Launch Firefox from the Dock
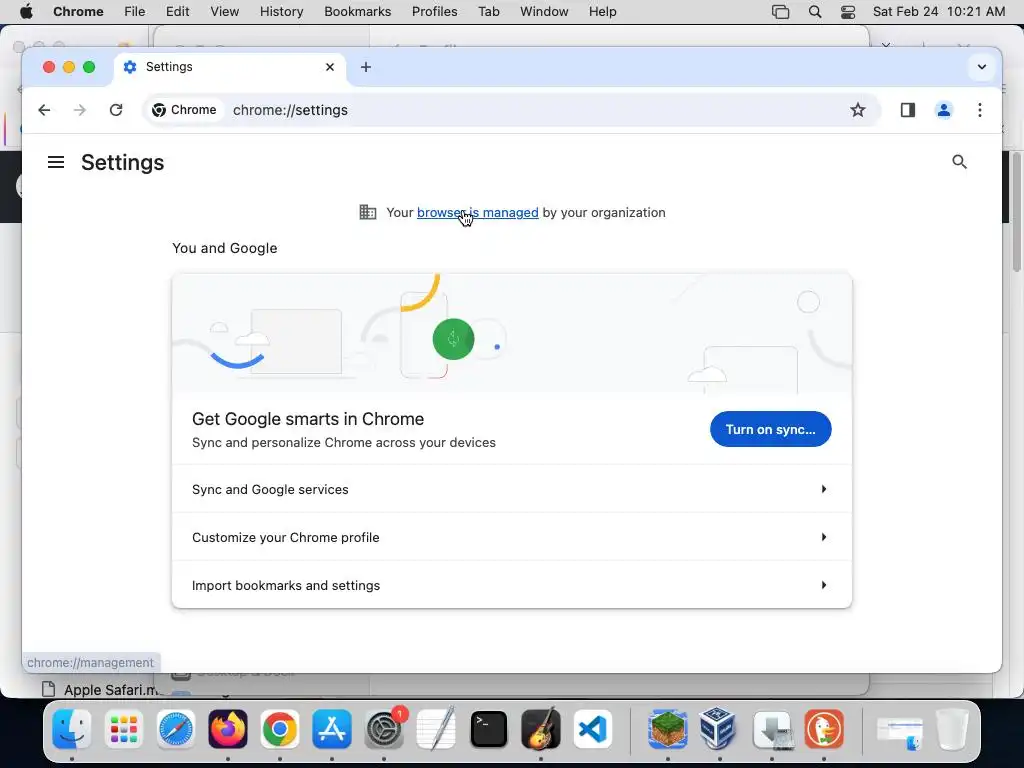 pos(228,729)
